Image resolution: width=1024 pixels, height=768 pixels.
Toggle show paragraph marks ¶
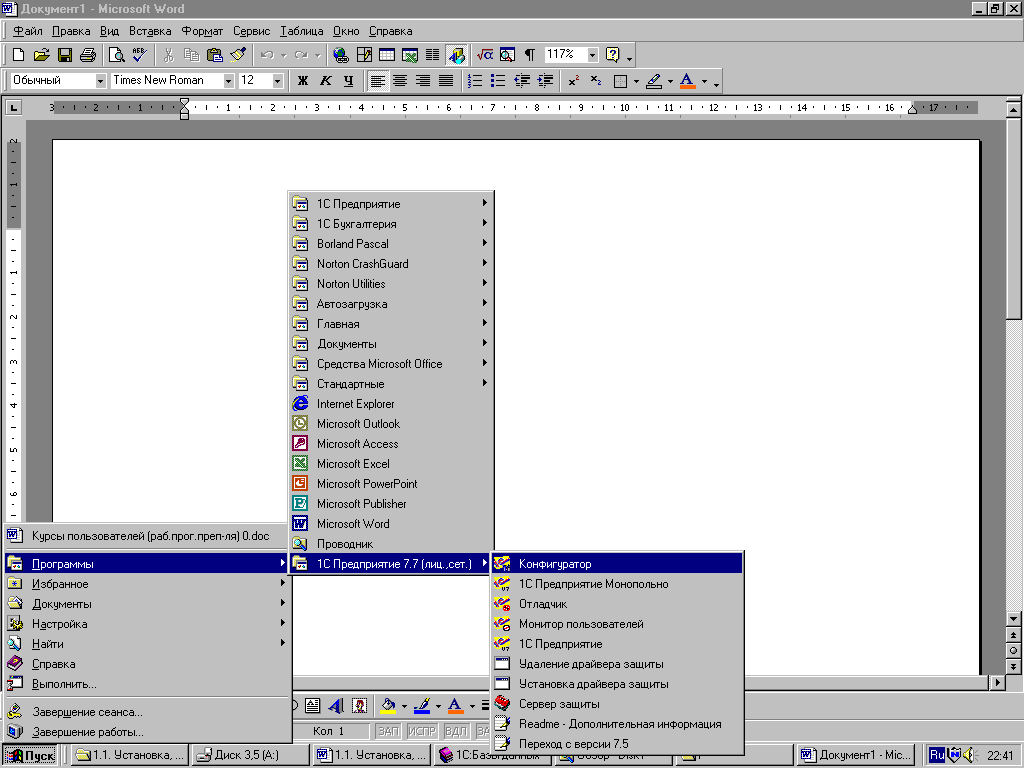click(x=530, y=55)
